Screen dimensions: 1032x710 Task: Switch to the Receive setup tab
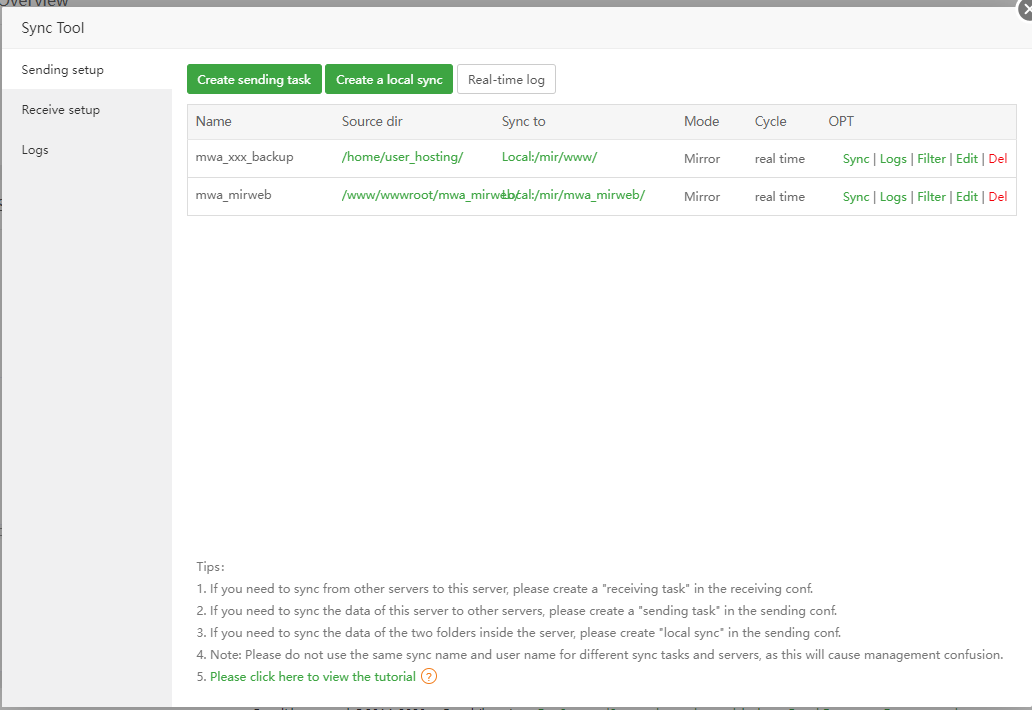click(60, 109)
